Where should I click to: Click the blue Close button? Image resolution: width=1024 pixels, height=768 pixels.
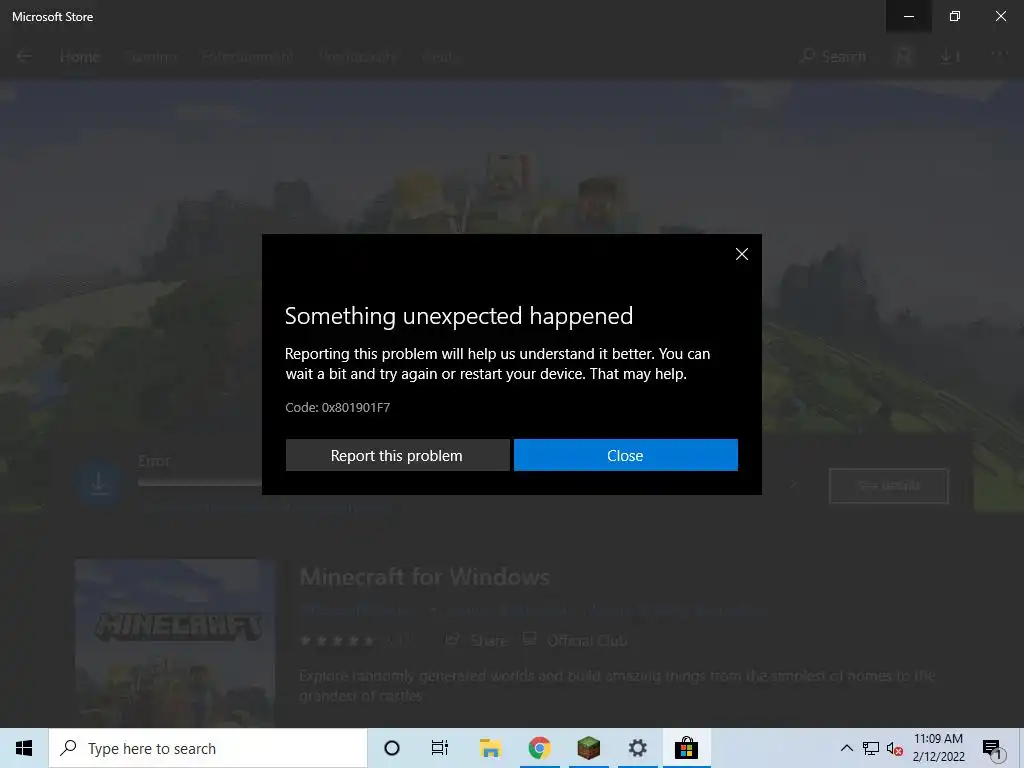pyautogui.click(x=626, y=455)
